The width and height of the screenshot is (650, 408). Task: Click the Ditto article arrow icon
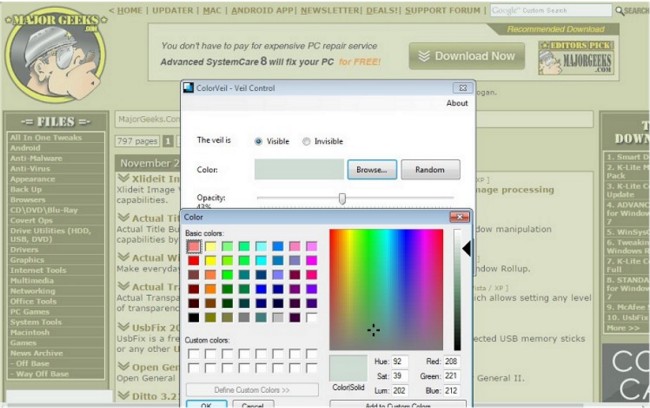point(124,396)
